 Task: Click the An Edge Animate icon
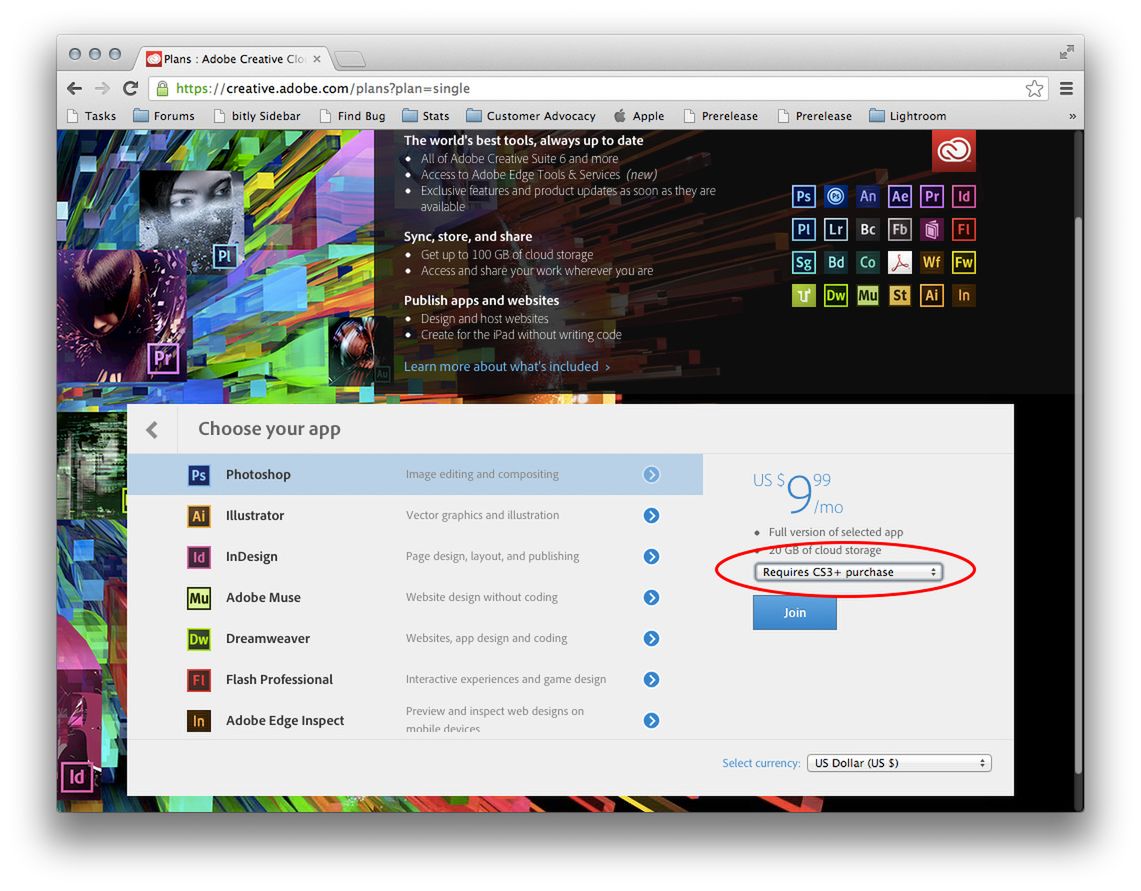click(867, 196)
